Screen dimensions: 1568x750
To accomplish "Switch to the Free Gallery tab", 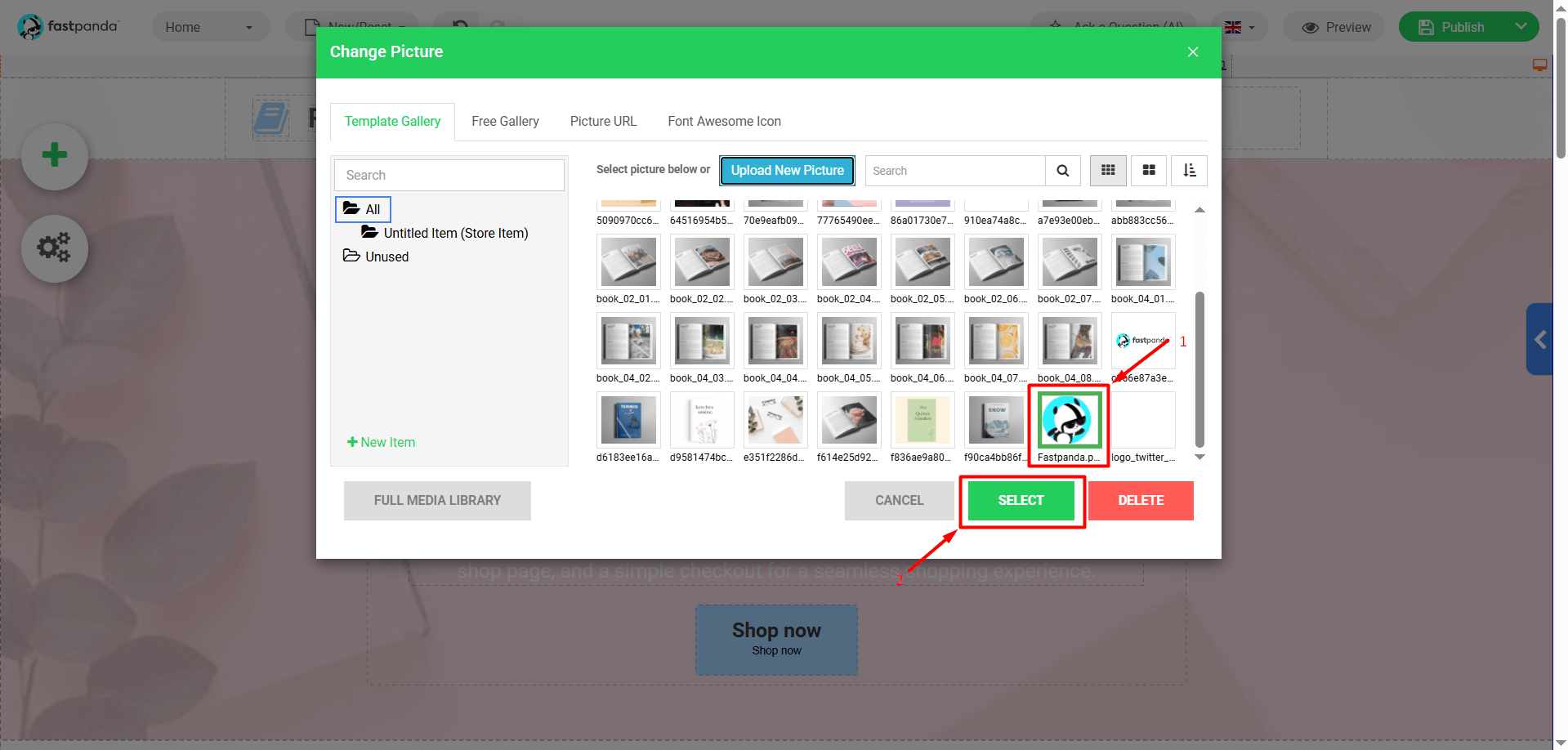I will point(505,122).
